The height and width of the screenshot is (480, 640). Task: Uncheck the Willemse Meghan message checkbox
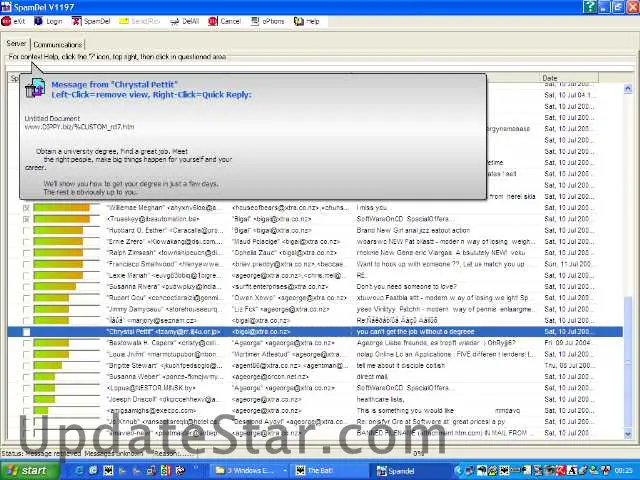27,208
